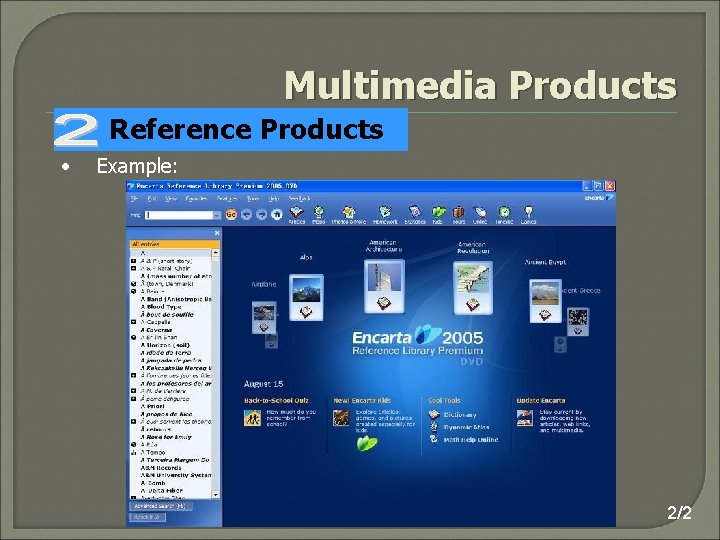Open the Math Help Online link
The image size is (720, 540).
click(x=471, y=440)
